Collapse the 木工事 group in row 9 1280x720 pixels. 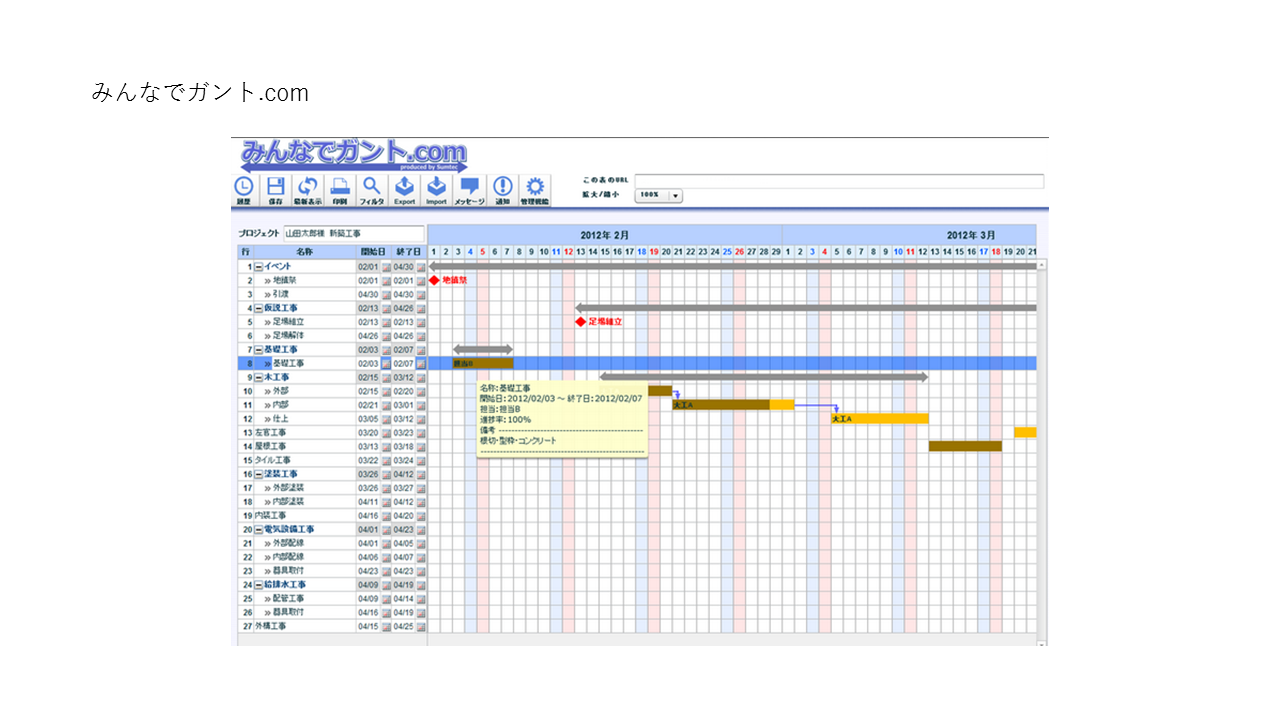[258, 378]
